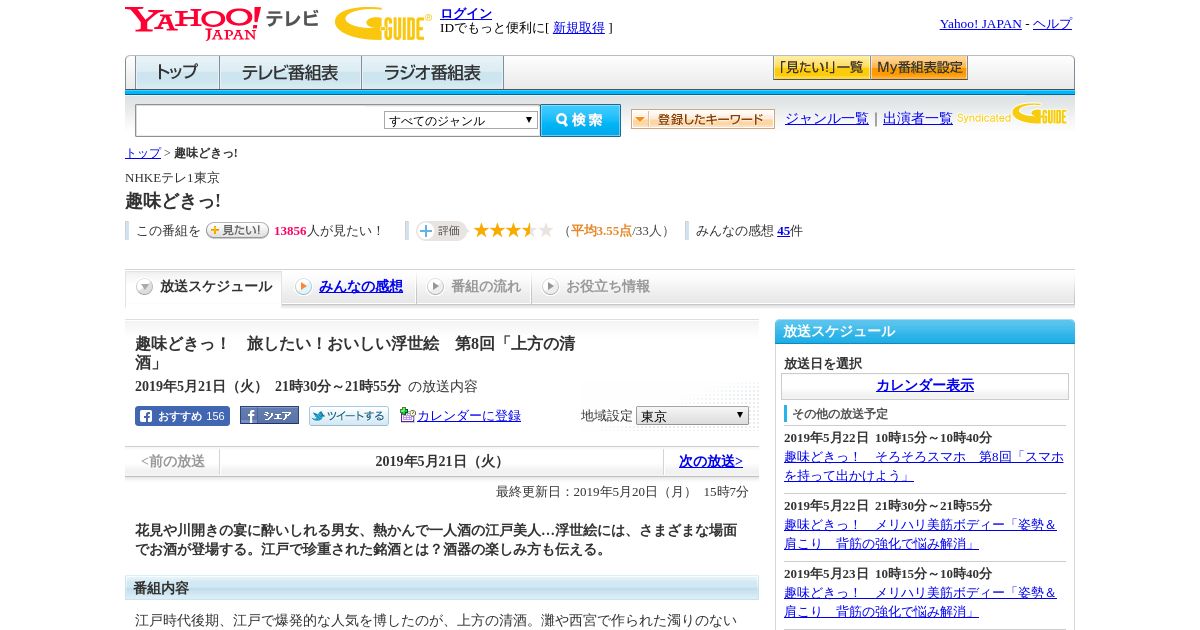Click the Syndicated G-GUIDE logo

pos(1012,115)
